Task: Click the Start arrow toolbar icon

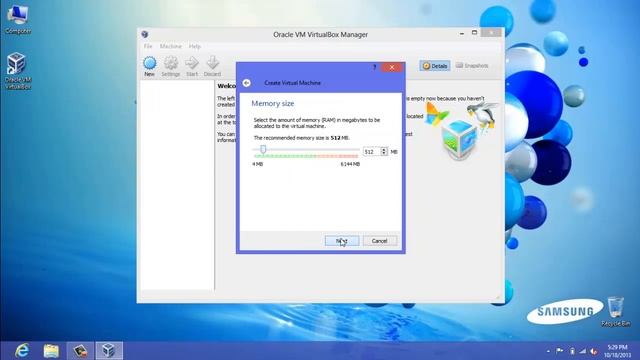Action: coord(192,67)
